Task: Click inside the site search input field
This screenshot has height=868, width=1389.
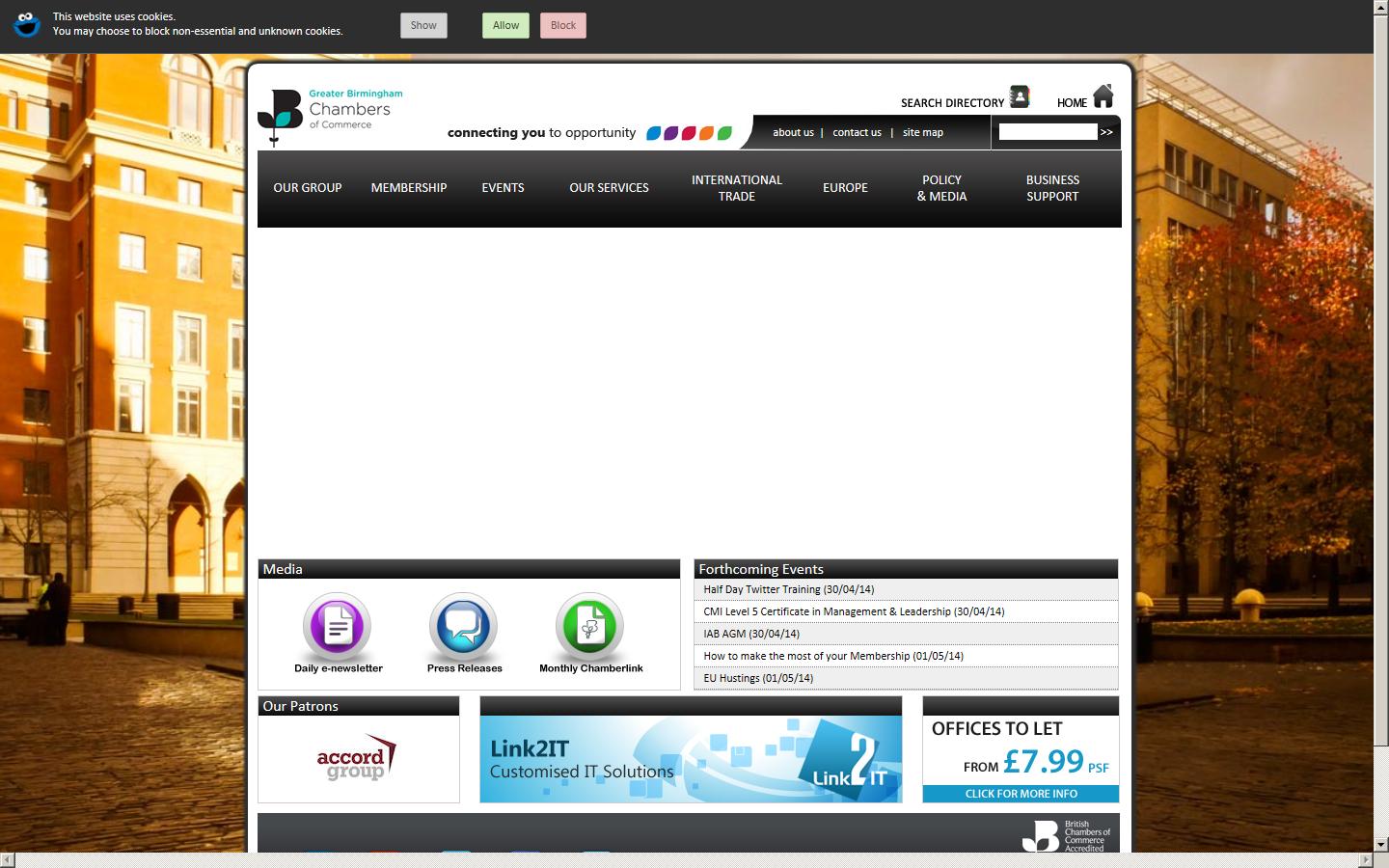Action: point(1047,131)
